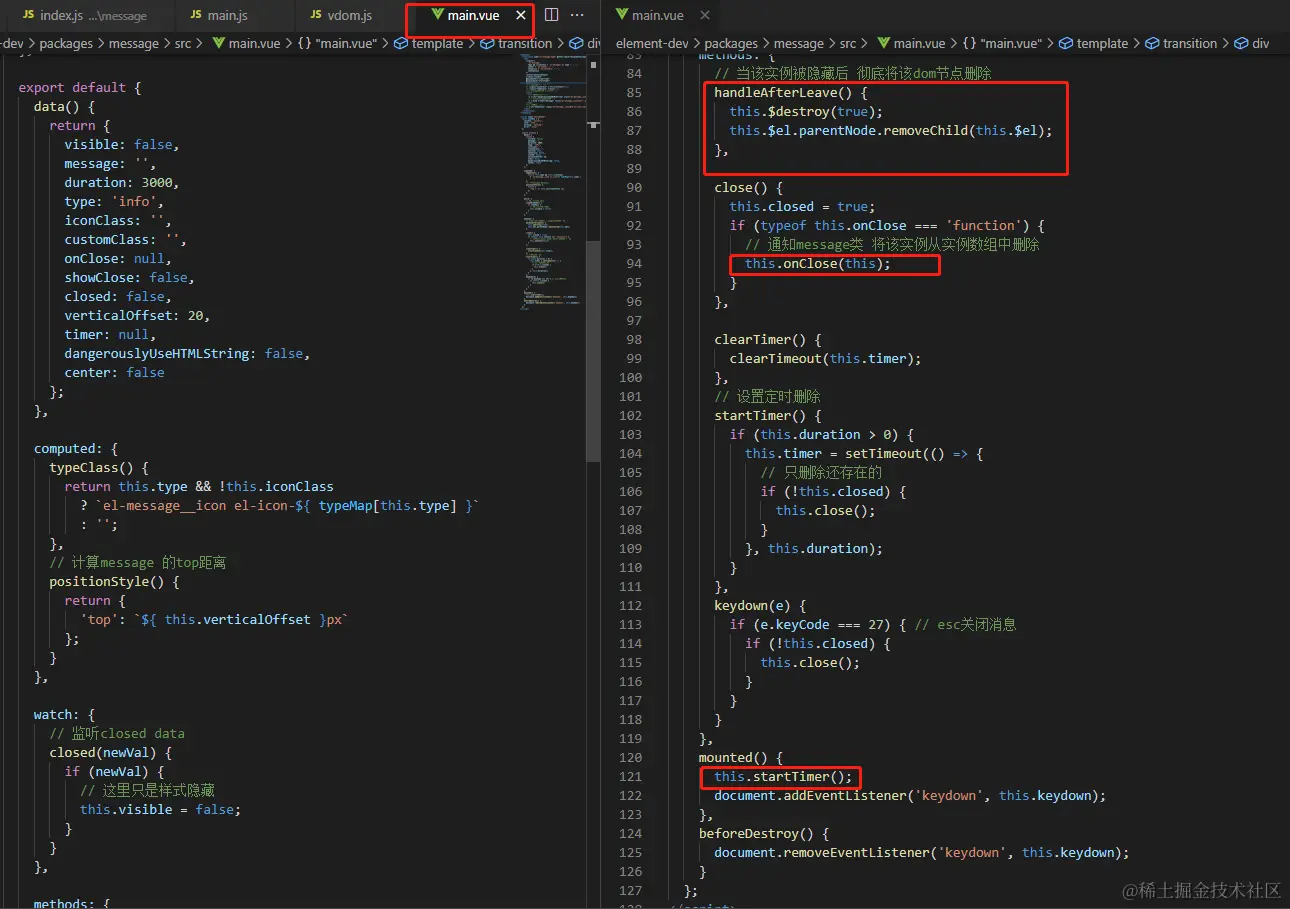Click 'verticalOffset: 20,' line

pos(138,316)
